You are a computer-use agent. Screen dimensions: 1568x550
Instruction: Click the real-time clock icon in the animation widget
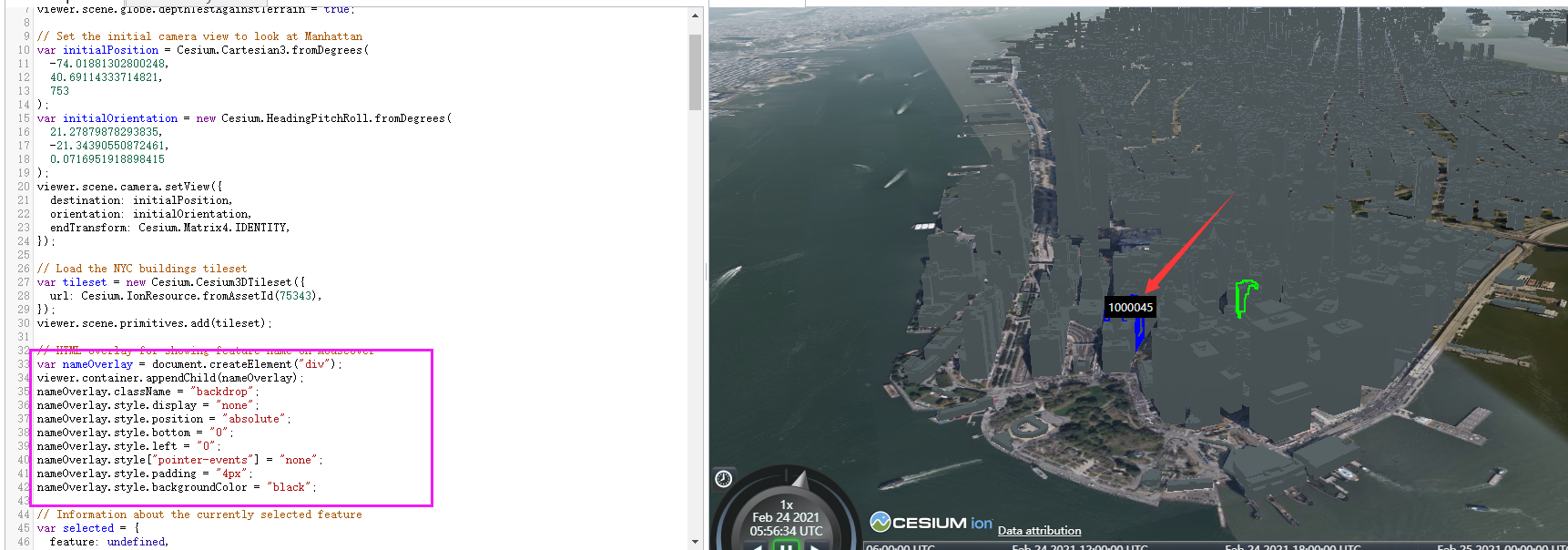(x=724, y=479)
